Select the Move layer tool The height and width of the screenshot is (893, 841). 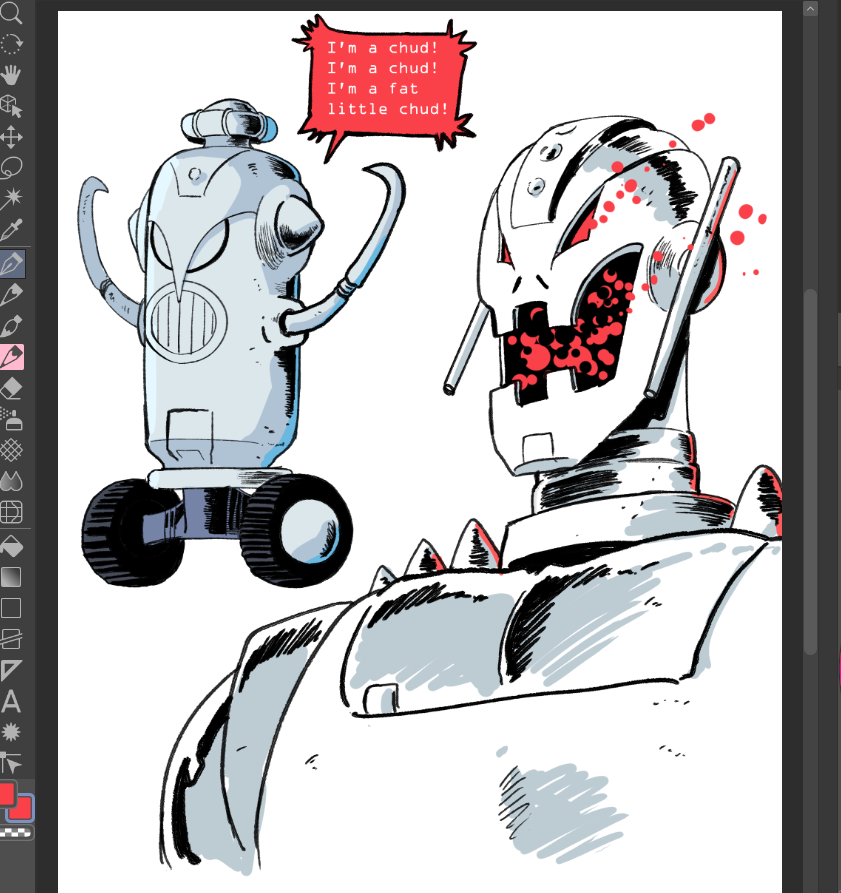(11, 137)
